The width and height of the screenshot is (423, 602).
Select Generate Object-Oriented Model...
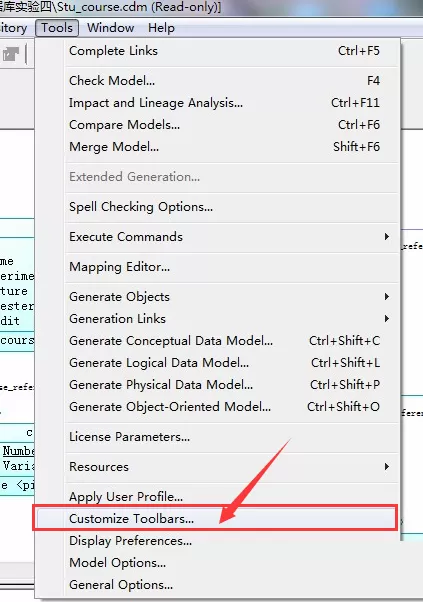(217, 407)
